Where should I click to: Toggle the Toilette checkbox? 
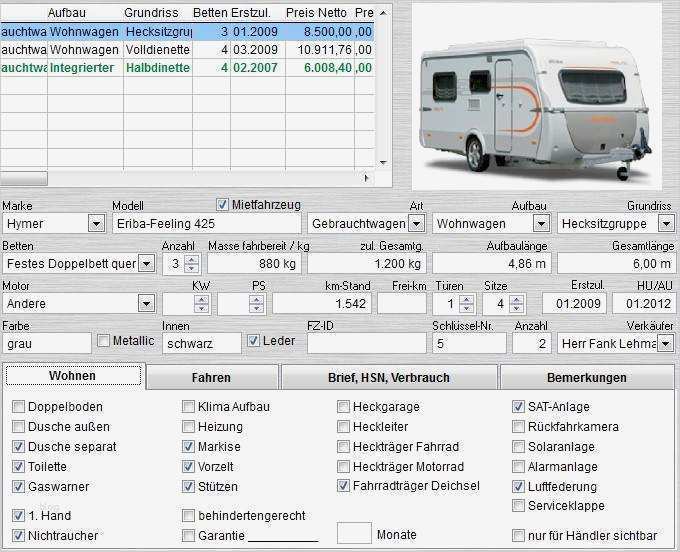click(x=18, y=467)
